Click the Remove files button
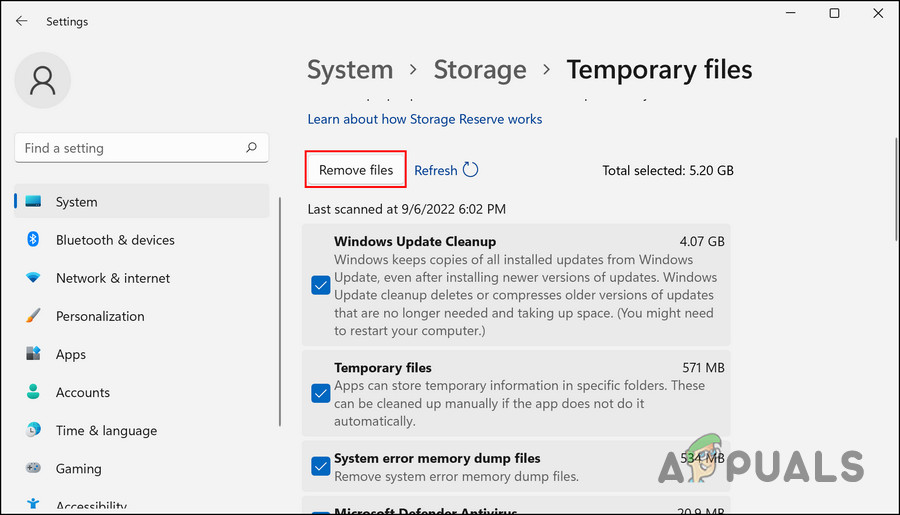 [x=356, y=170]
